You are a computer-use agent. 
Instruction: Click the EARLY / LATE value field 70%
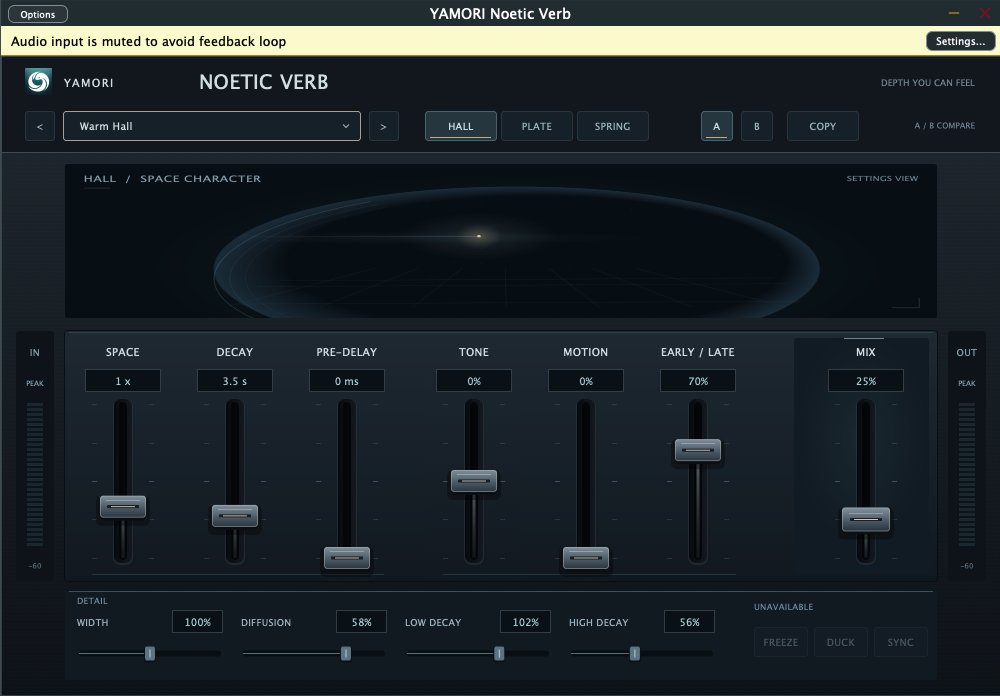tap(698, 381)
